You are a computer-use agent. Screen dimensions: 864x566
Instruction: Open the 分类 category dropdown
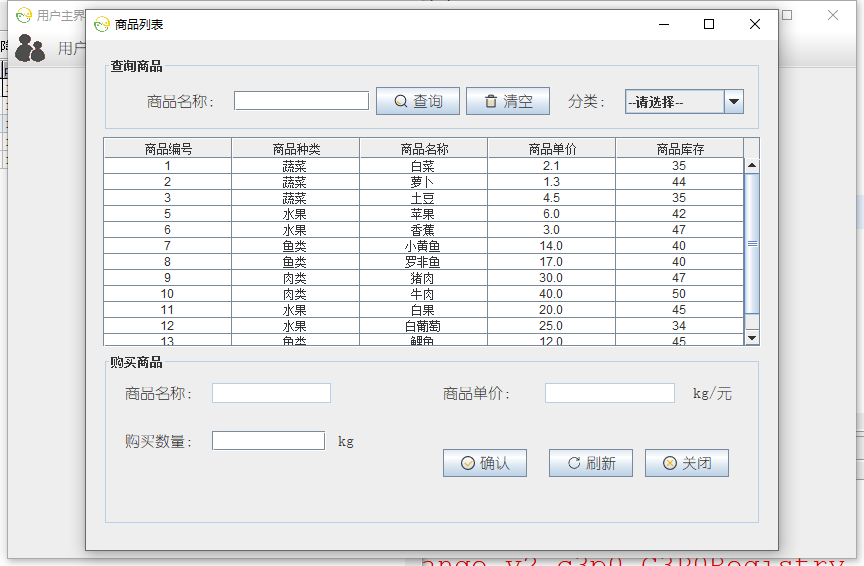[x=684, y=102]
